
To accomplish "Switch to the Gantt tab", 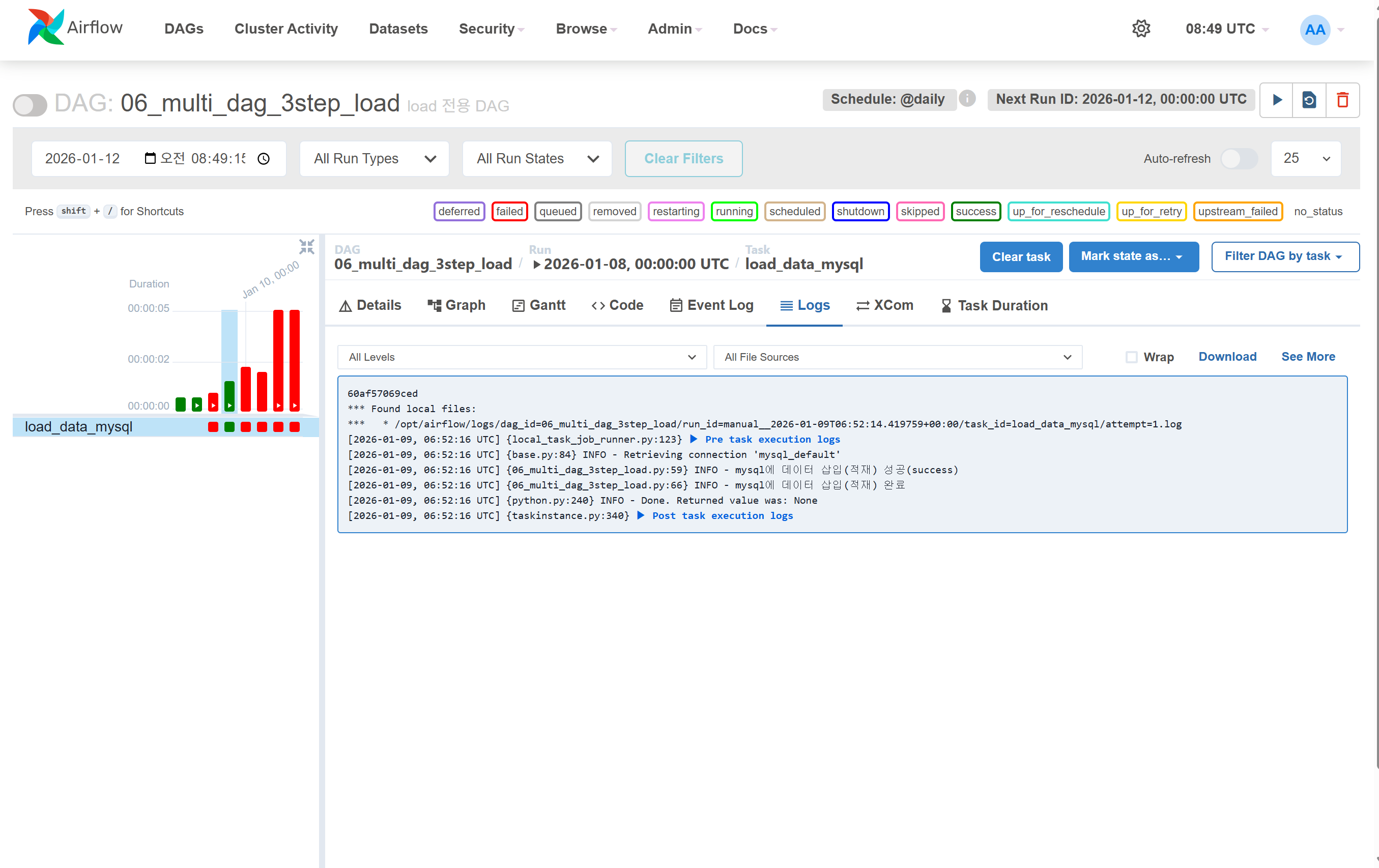I will pos(539,305).
